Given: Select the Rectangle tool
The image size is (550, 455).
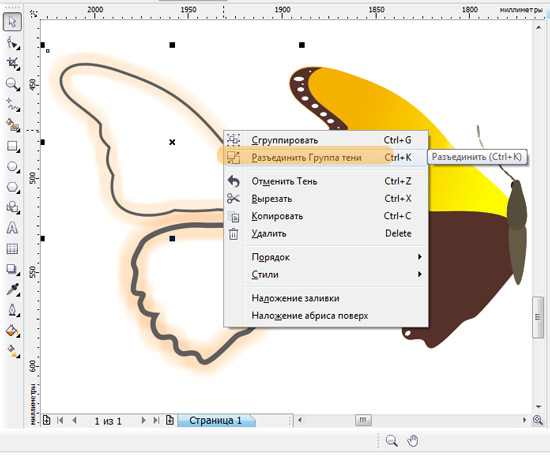Looking at the screenshot, I should (x=12, y=146).
